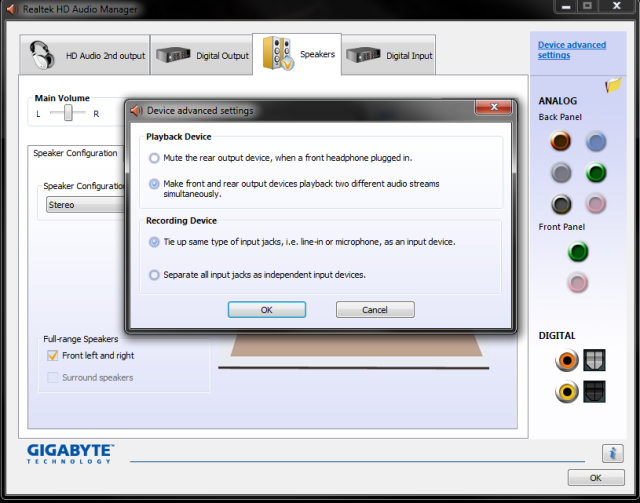Screen dimensions: 640x503
Task: Click the Digital Output device icon
Action: click(173, 55)
